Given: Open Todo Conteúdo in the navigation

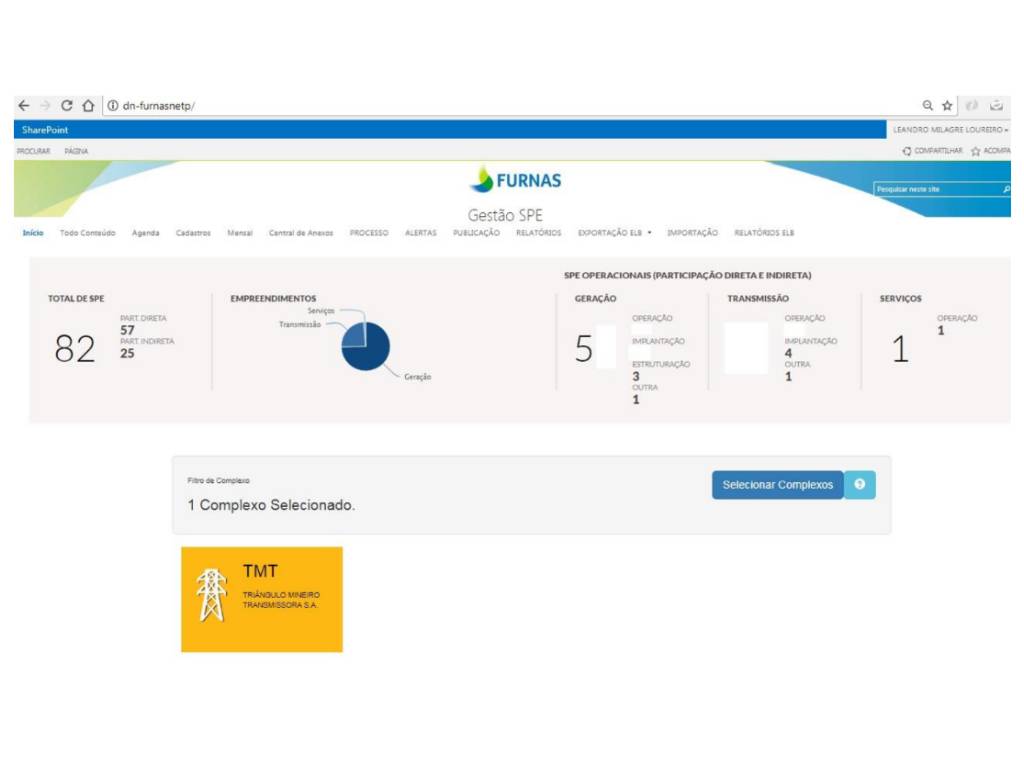Looking at the screenshot, I should pos(88,232).
